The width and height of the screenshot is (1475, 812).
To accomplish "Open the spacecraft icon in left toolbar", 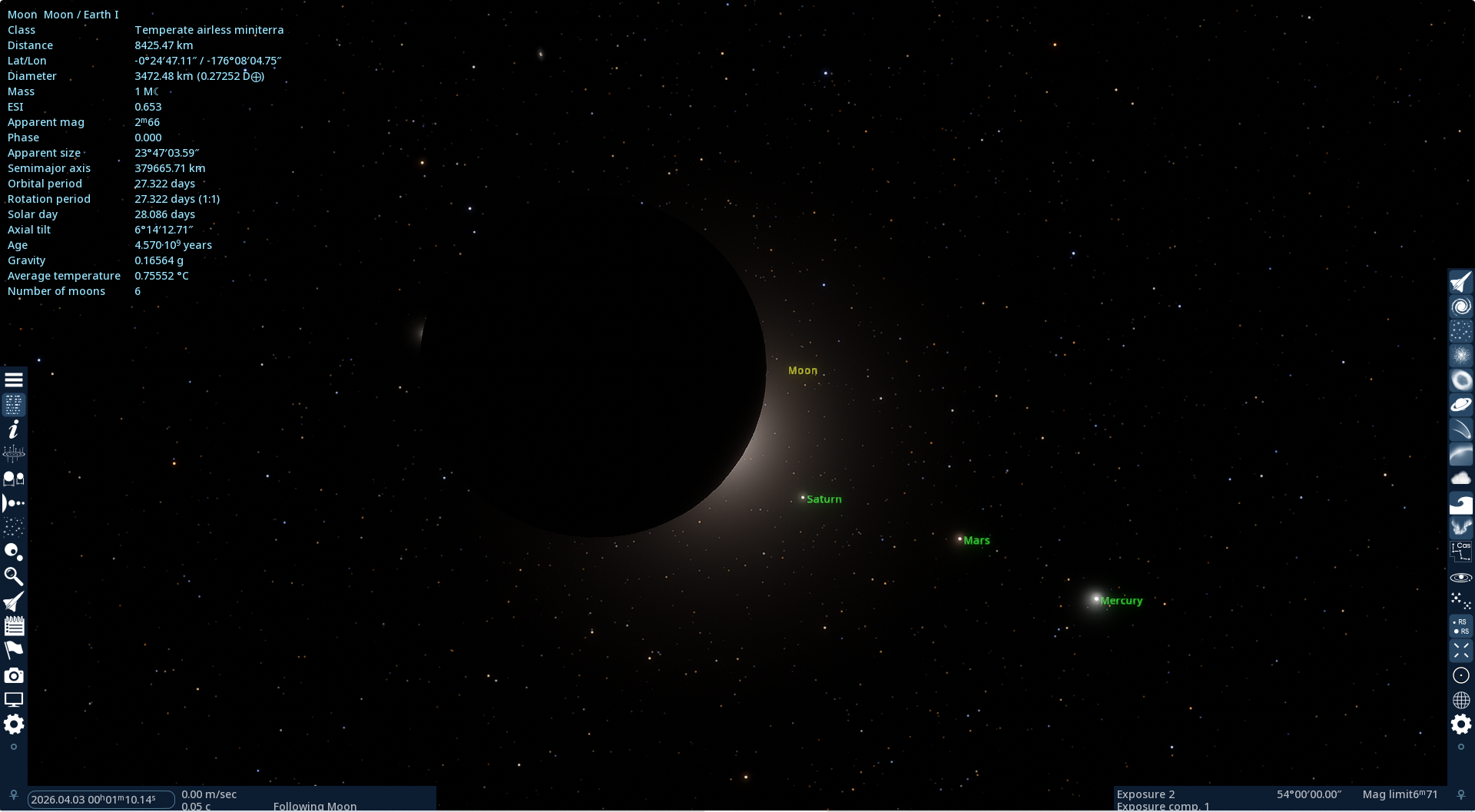I will (x=14, y=602).
